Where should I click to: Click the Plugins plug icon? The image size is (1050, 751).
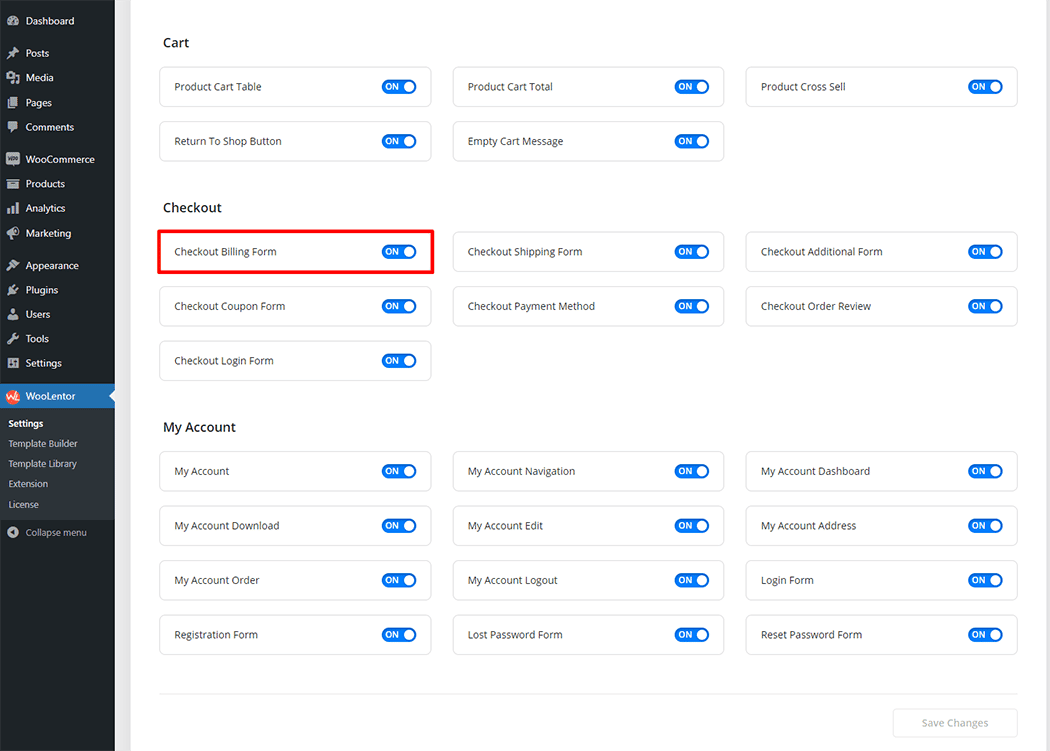point(13,290)
